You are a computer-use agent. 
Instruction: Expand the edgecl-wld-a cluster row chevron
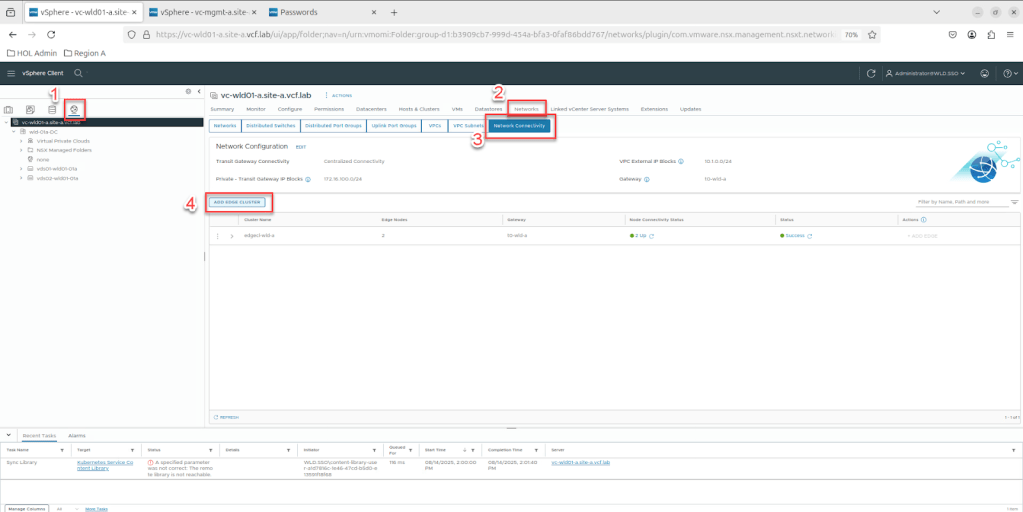click(232, 236)
